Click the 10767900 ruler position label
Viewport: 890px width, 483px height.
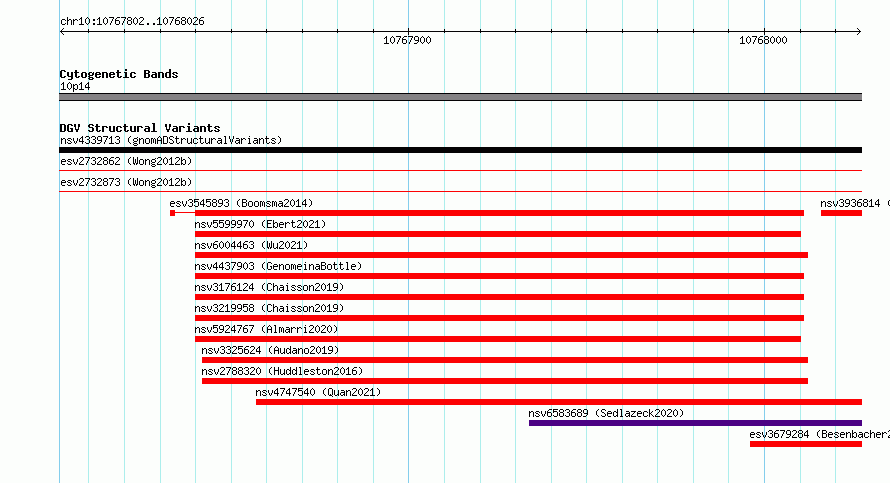point(407,40)
